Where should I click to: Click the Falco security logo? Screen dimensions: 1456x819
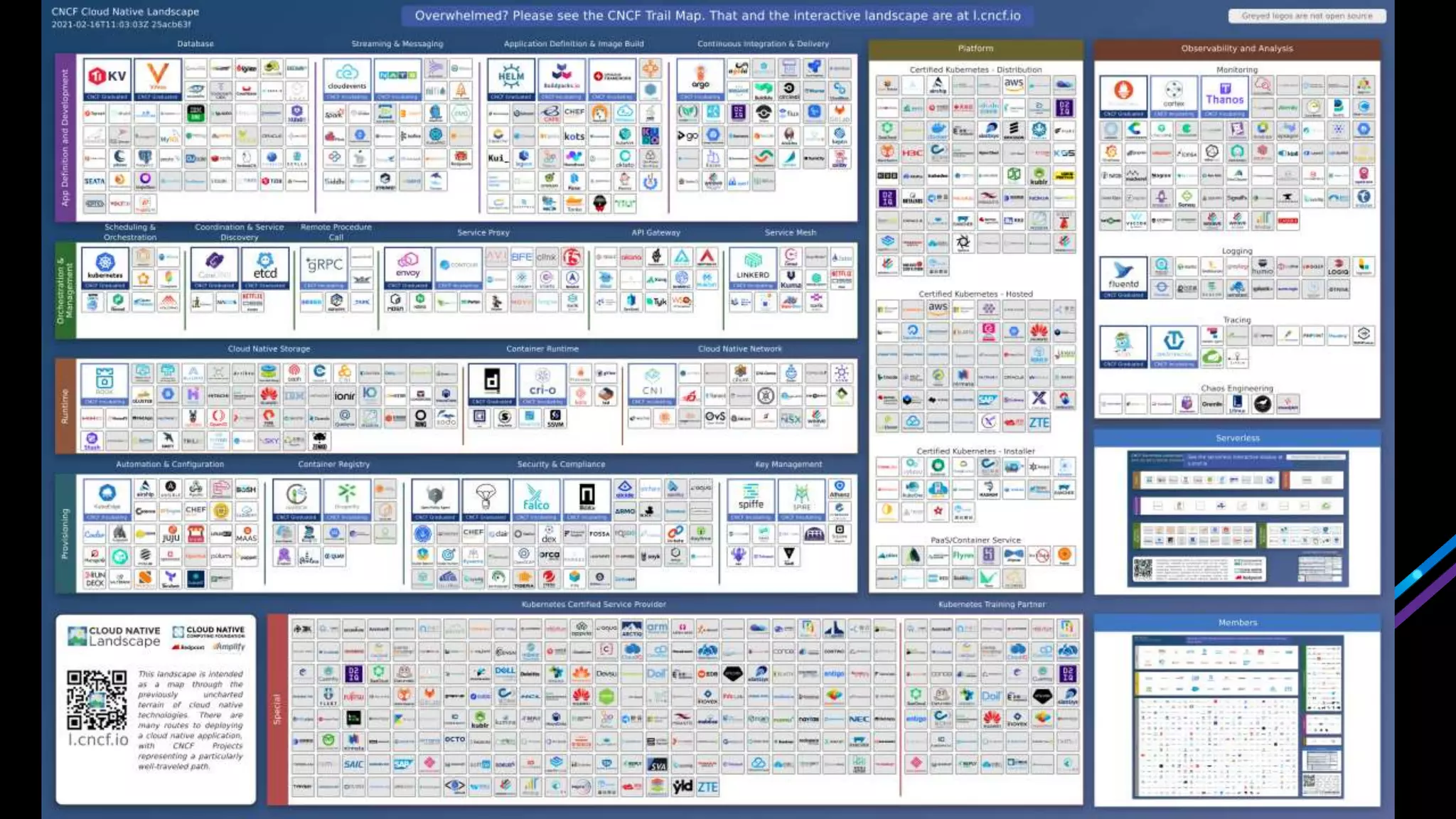536,499
